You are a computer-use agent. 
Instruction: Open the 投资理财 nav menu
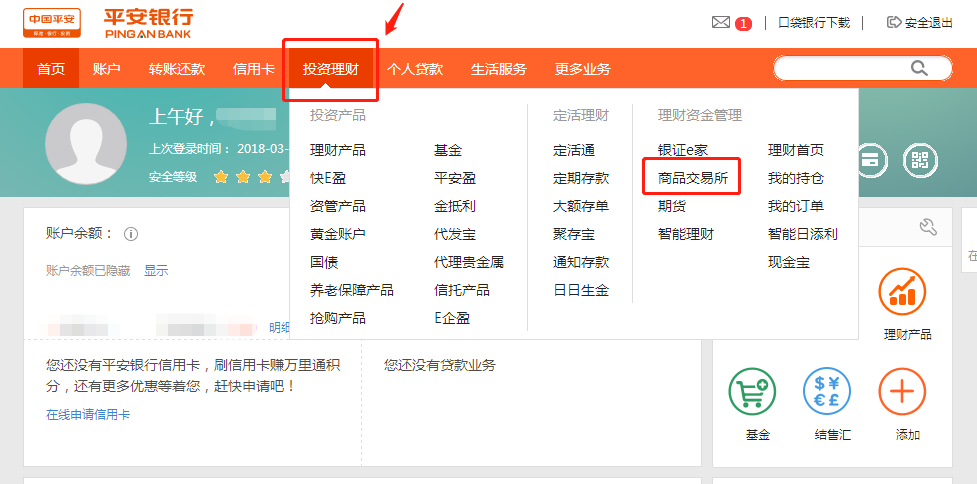pos(331,69)
